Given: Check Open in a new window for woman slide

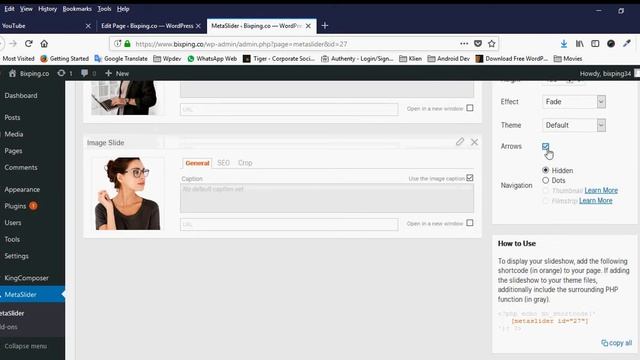Looking at the screenshot, I should [470, 223].
